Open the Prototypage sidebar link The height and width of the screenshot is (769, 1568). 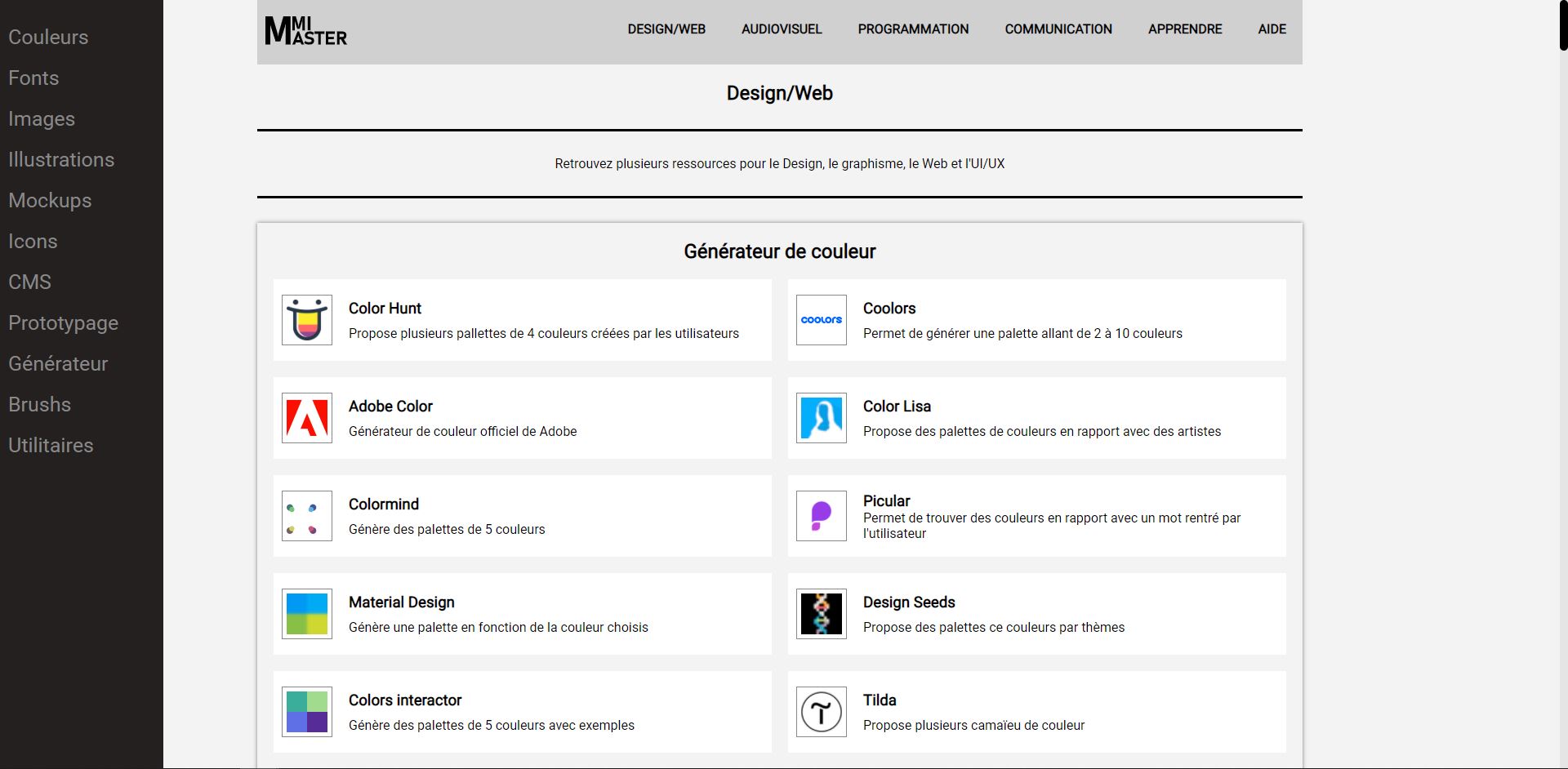(x=63, y=322)
